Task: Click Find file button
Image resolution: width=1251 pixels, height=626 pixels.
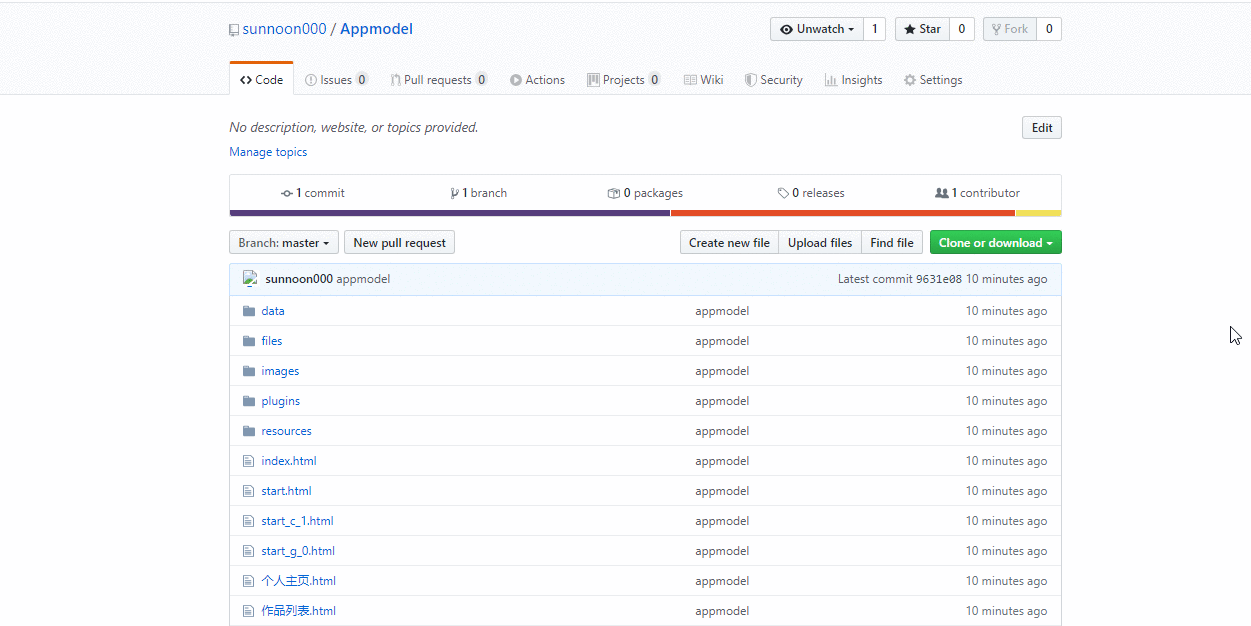Action: [x=892, y=243]
